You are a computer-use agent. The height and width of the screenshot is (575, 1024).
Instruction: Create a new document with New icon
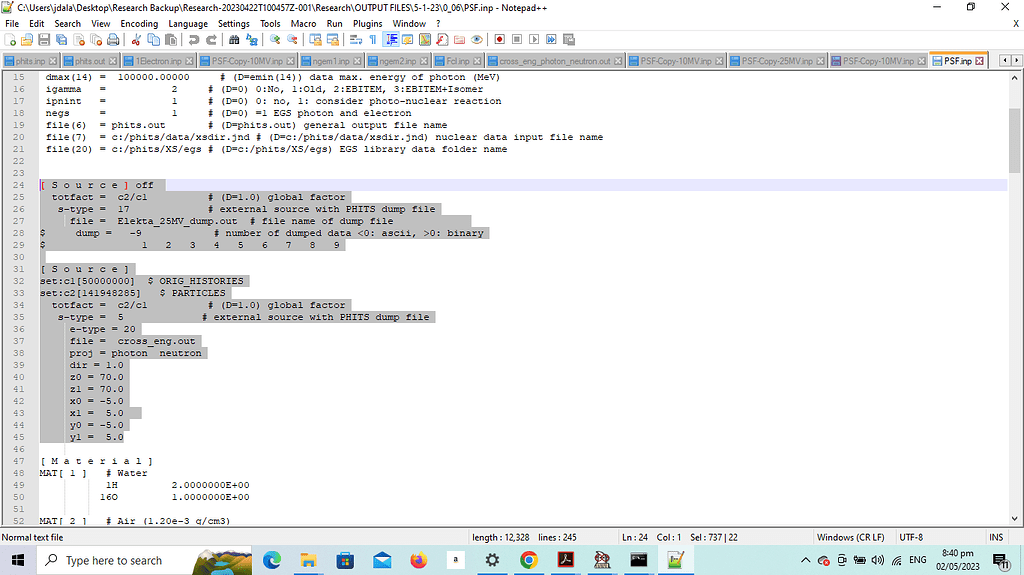pyautogui.click(x=10, y=40)
